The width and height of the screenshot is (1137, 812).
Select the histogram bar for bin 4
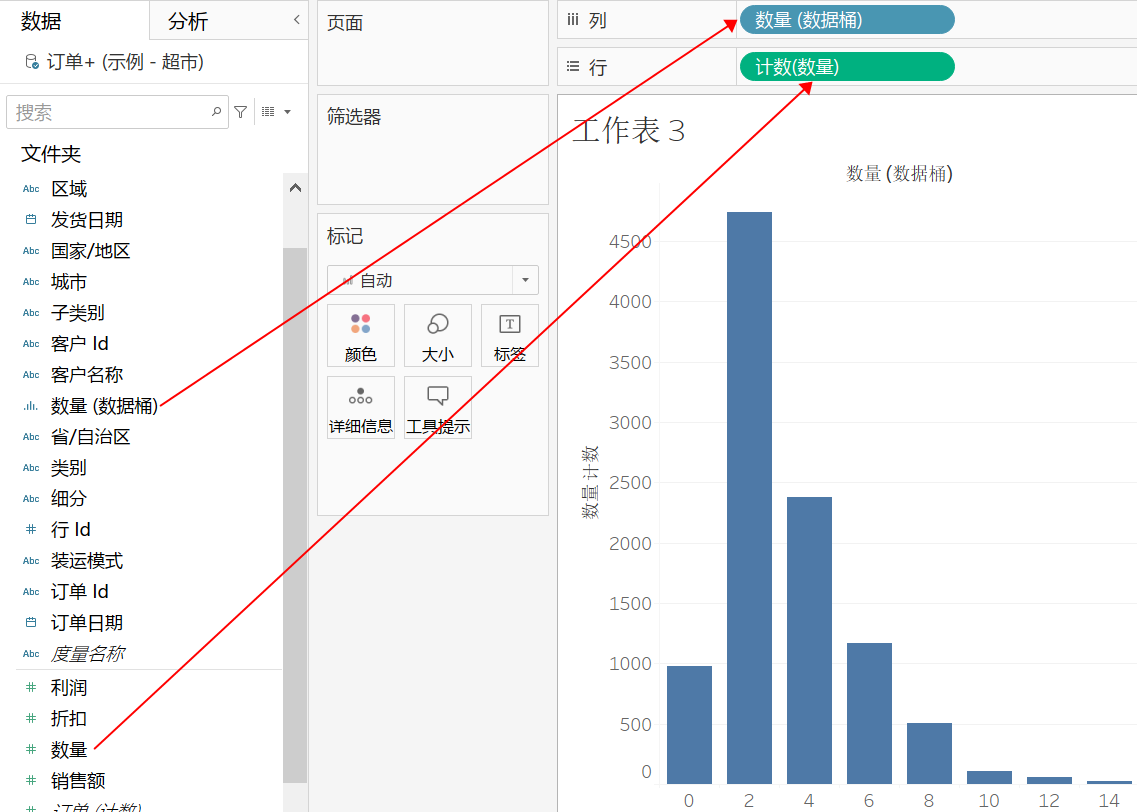coord(809,640)
